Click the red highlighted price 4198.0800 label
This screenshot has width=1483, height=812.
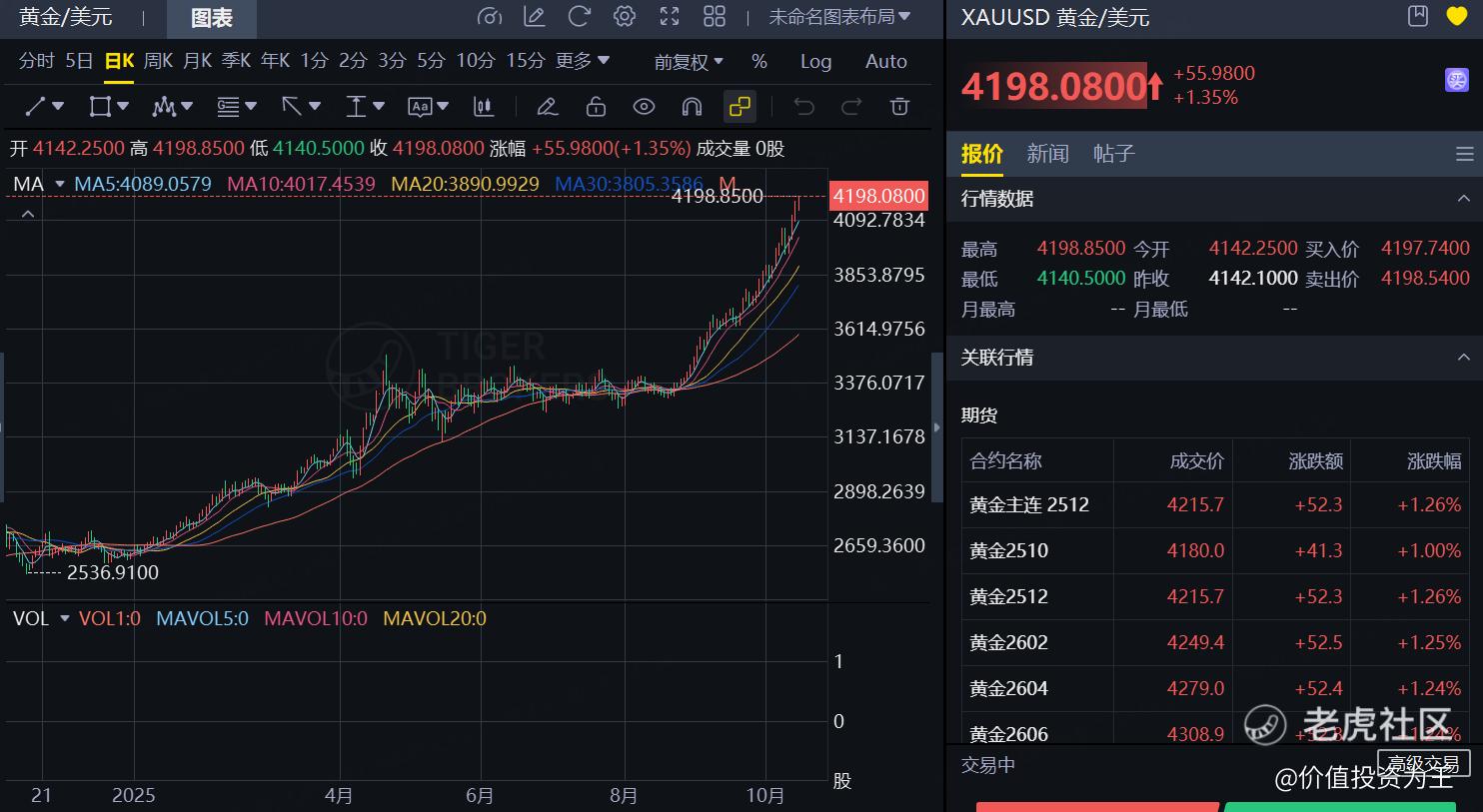coord(877,196)
